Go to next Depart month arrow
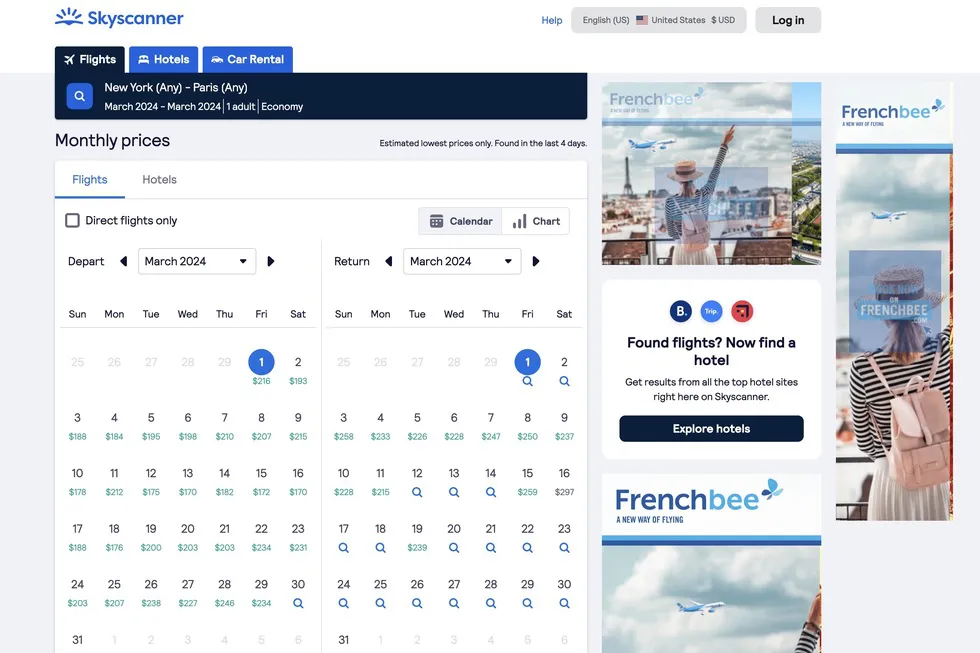This screenshot has width=980, height=653. tap(271, 261)
